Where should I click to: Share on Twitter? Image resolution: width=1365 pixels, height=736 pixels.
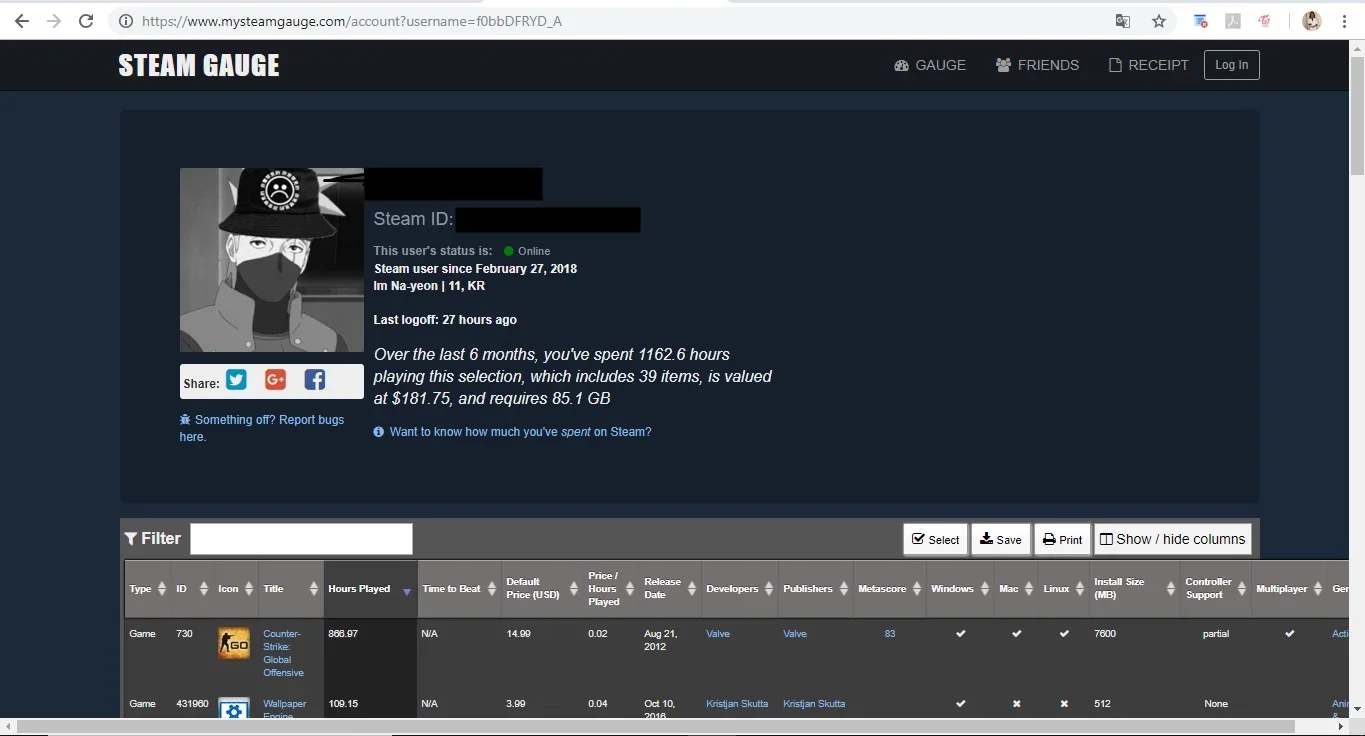click(x=236, y=380)
